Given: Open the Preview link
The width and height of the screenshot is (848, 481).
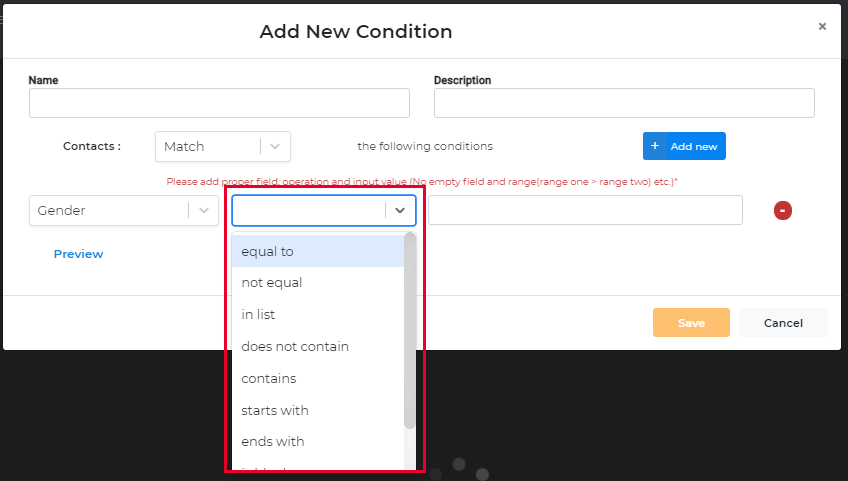Looking at the screenshot, I should pyautogui.click(x=78, y=254).
